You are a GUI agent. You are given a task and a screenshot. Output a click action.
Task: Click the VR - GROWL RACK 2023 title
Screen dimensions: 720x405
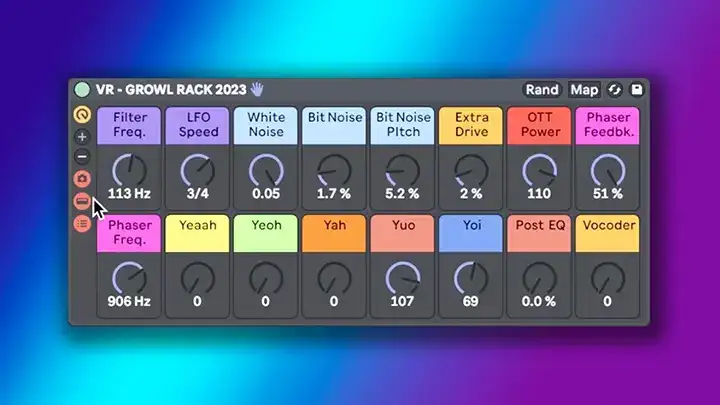(x=171, y=90)
